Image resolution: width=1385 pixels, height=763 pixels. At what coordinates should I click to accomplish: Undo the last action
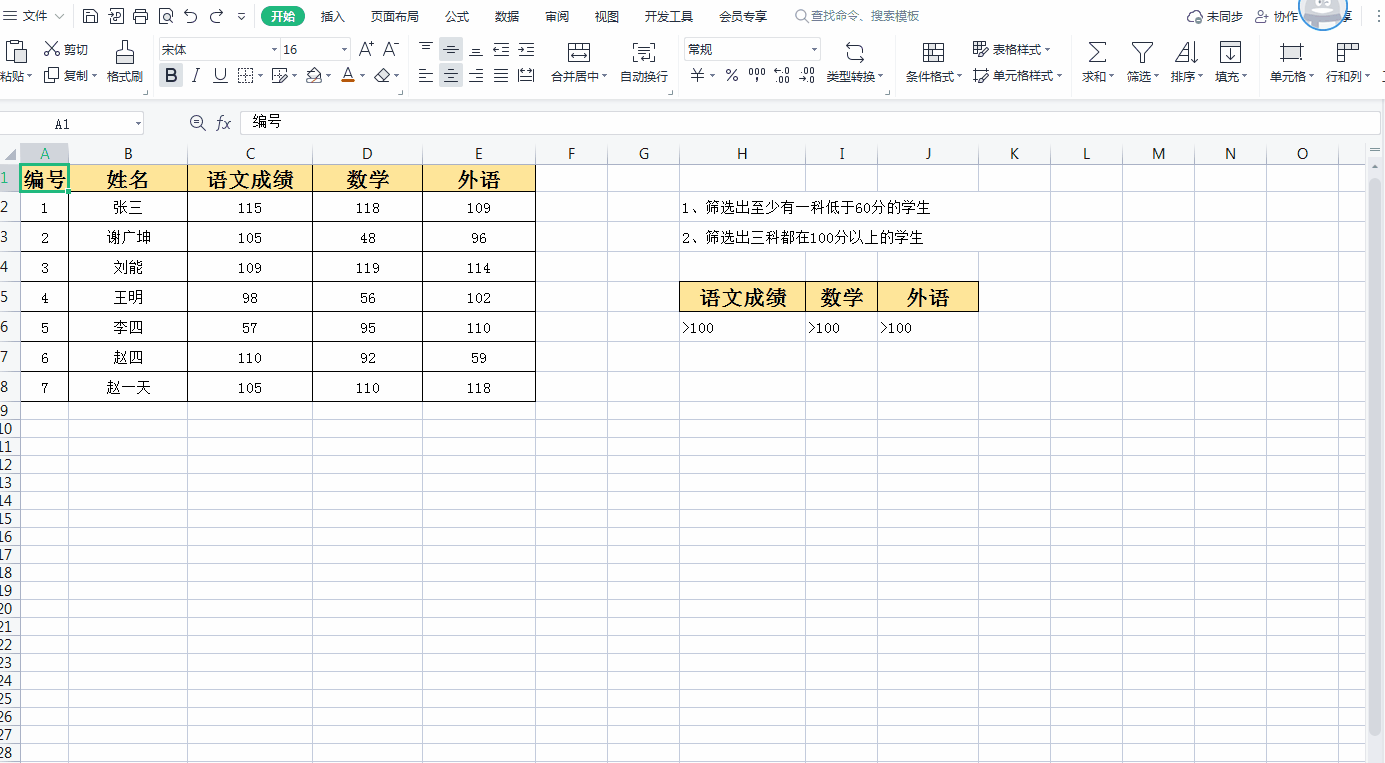click(190, 16)
